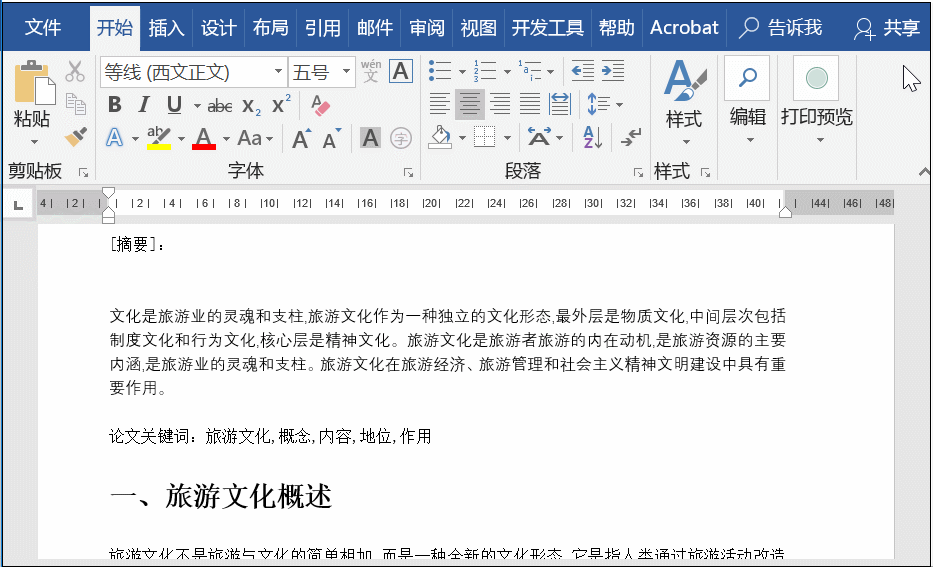
Task: Apply text effects outlined A
Action: pos(114,138)
